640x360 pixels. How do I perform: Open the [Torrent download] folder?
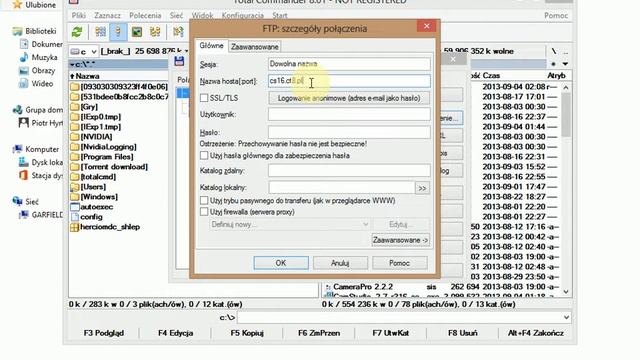click(x=109, y=167)
